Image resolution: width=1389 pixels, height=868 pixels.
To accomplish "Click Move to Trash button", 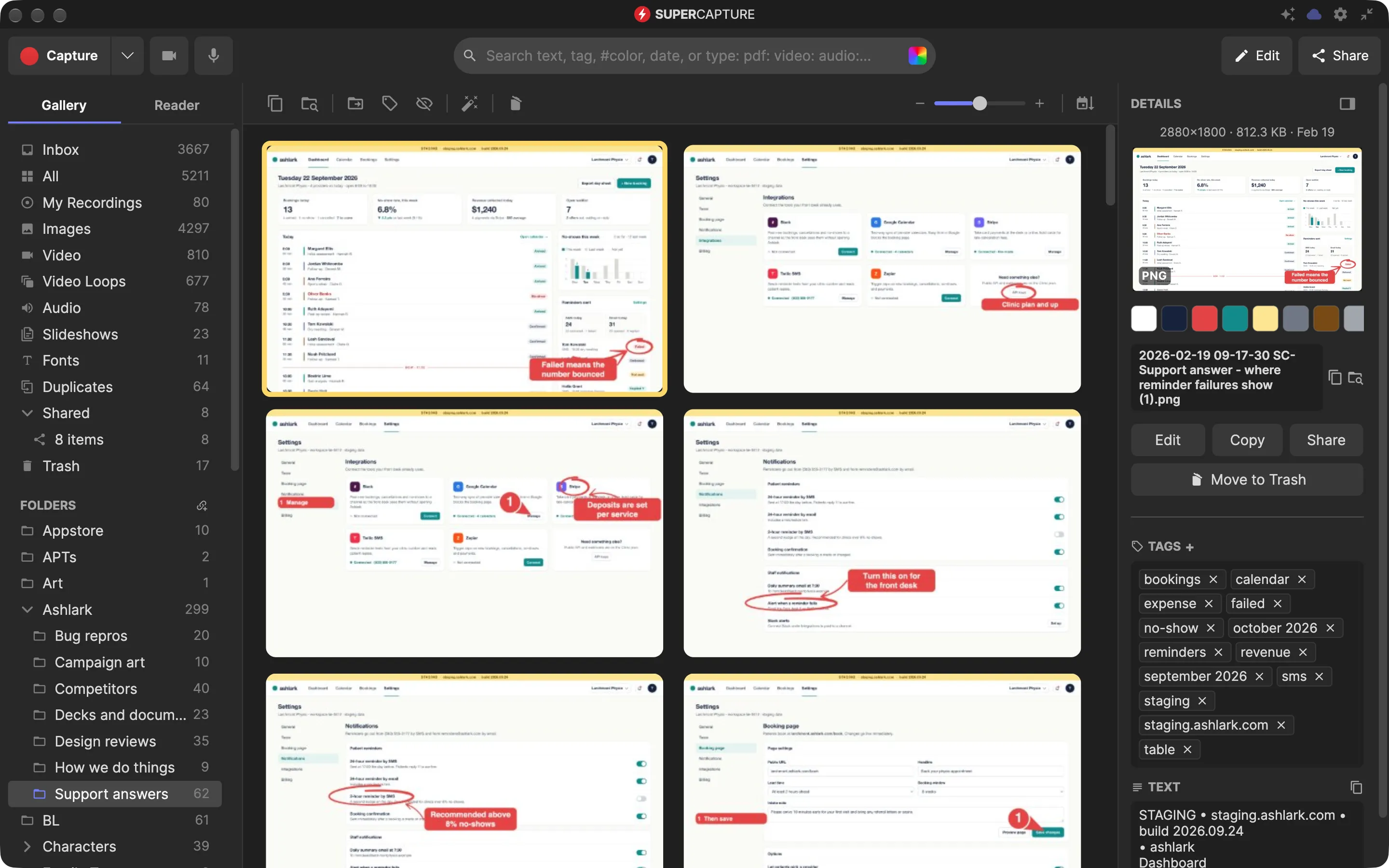I will [x=1247, y=479].
